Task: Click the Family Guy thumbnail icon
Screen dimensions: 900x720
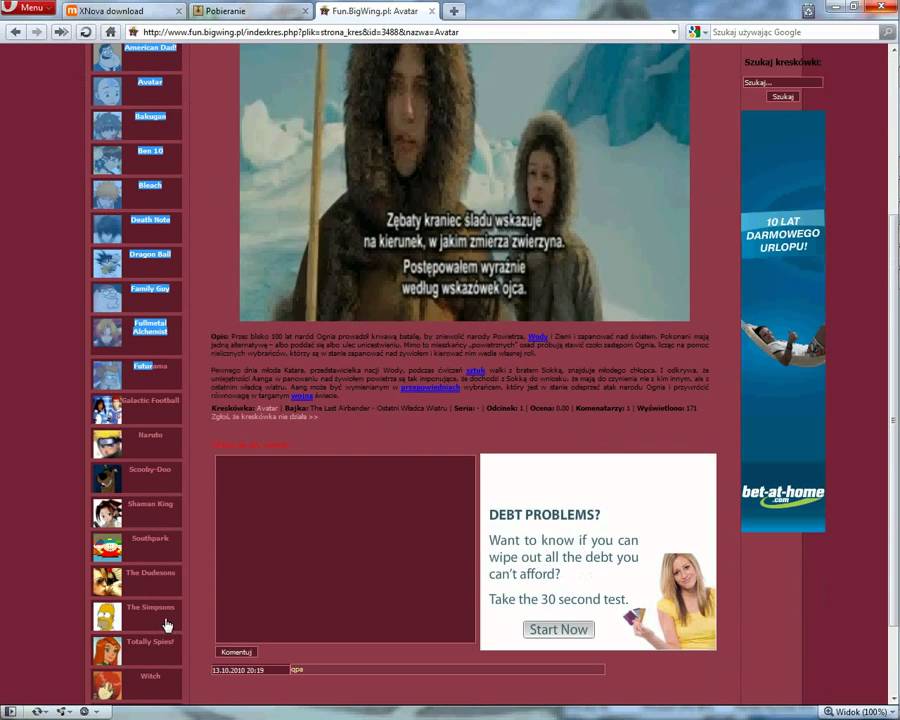Action: [107, 298]
